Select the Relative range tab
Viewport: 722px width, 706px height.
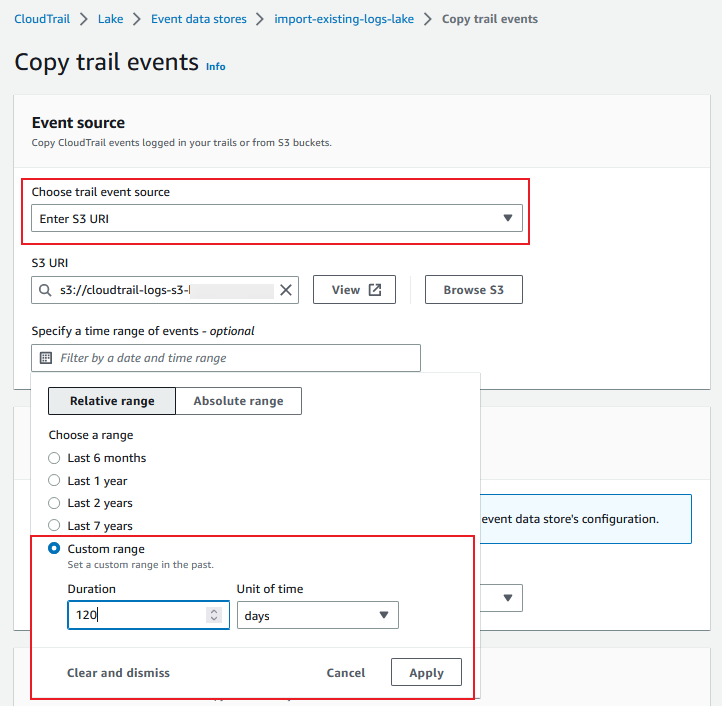tap(112, 401)
